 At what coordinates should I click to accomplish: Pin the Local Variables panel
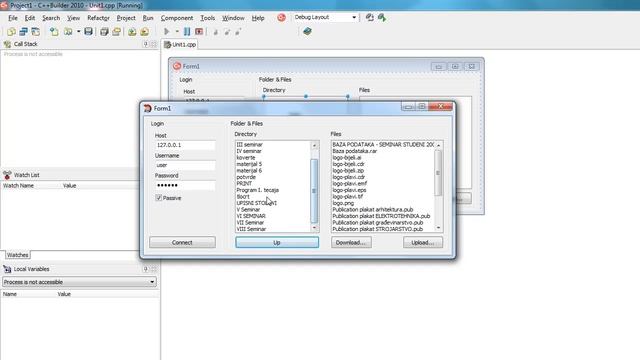point(146,269)
